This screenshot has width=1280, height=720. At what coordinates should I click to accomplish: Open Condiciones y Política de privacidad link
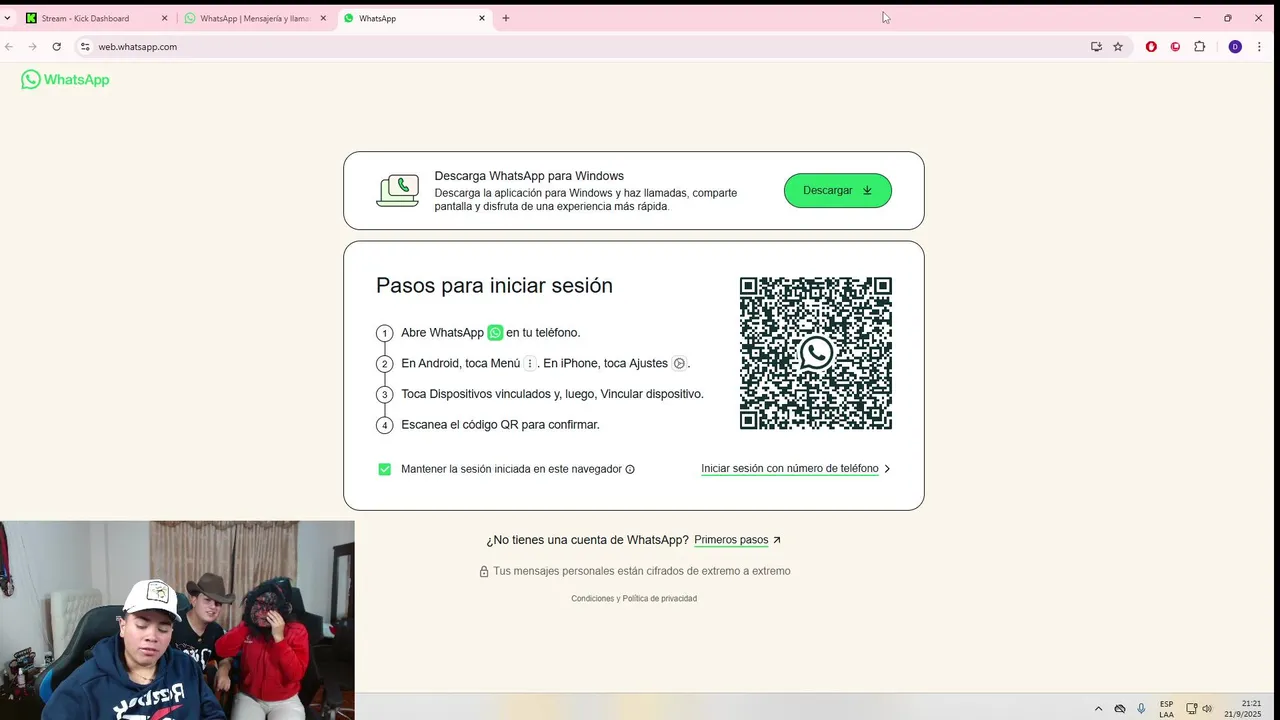(x=634, y=599)
